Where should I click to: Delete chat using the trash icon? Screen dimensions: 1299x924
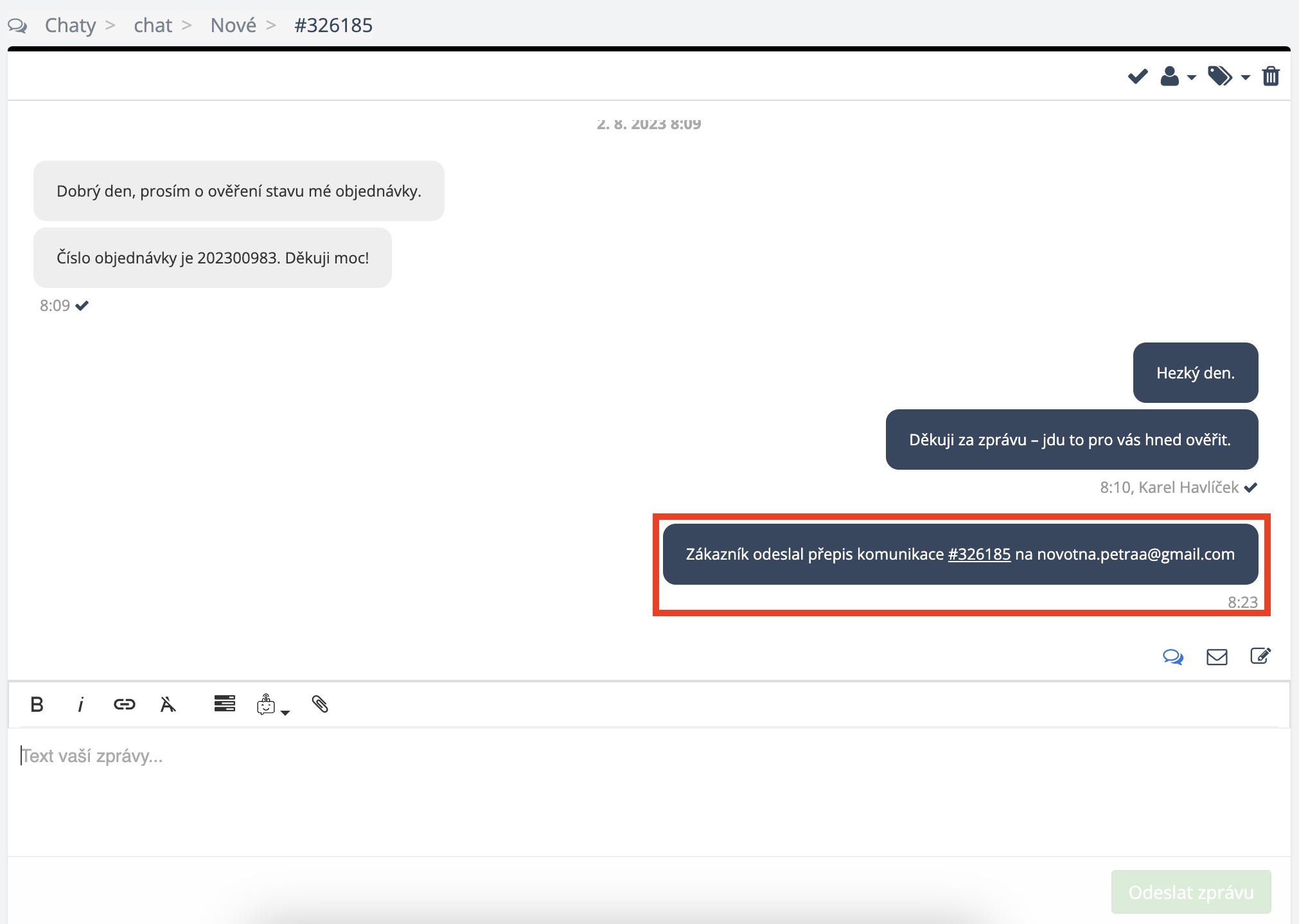[1270, 76]
